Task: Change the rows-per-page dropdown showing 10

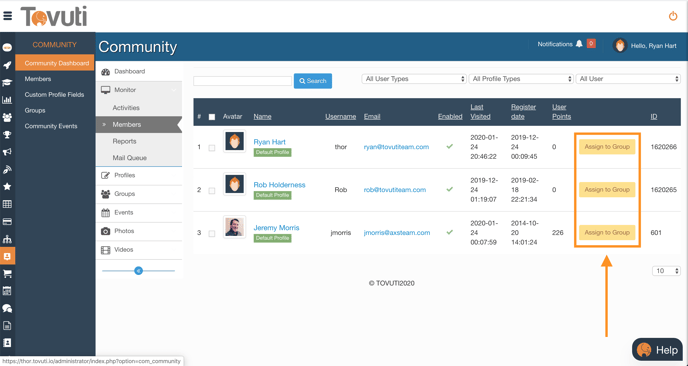Action: [x=666, y=271]
